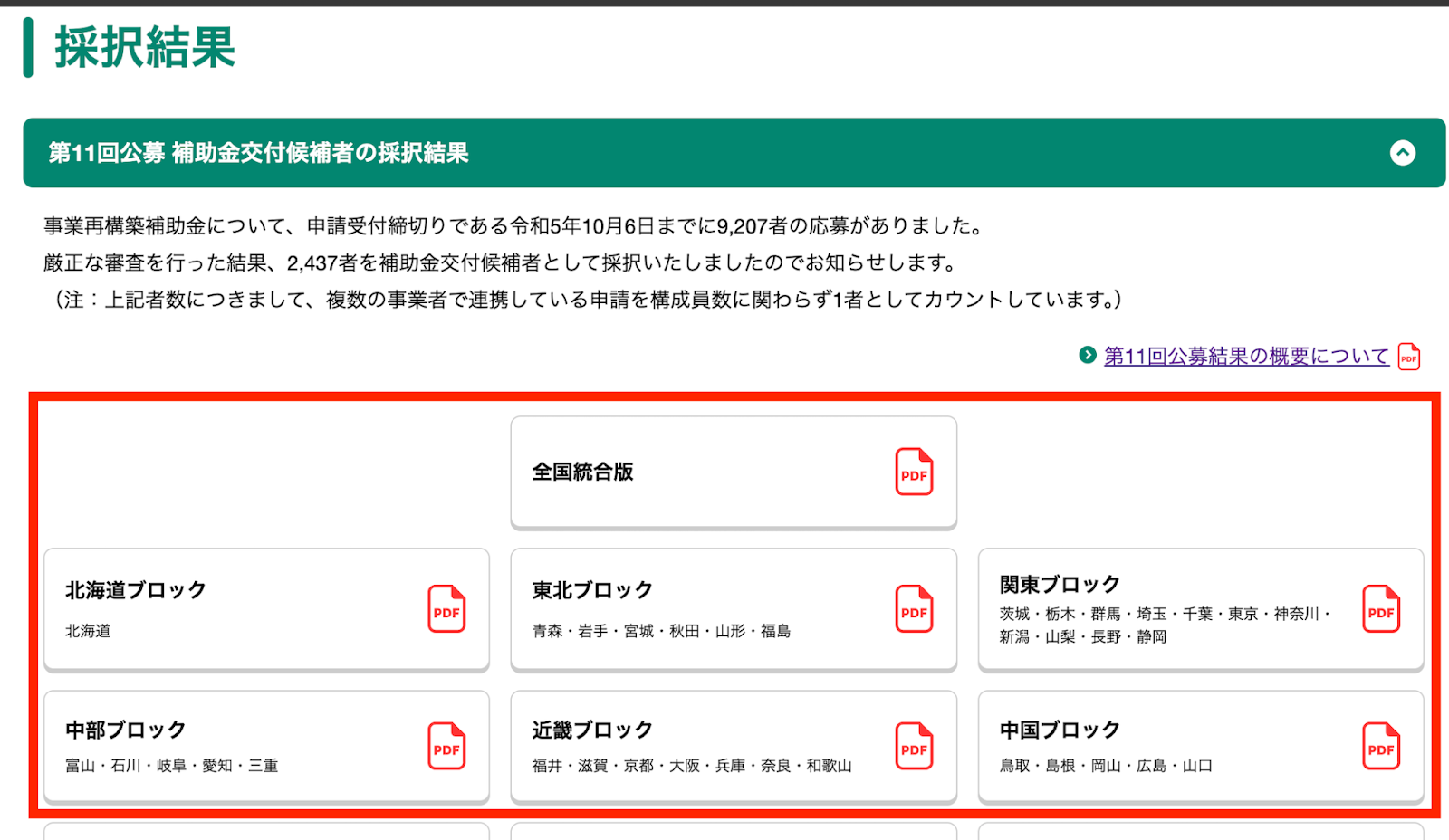Open the 中国ブロック PDF icon
This screenshot has height=840, width=1449.
click(1381, 746)
